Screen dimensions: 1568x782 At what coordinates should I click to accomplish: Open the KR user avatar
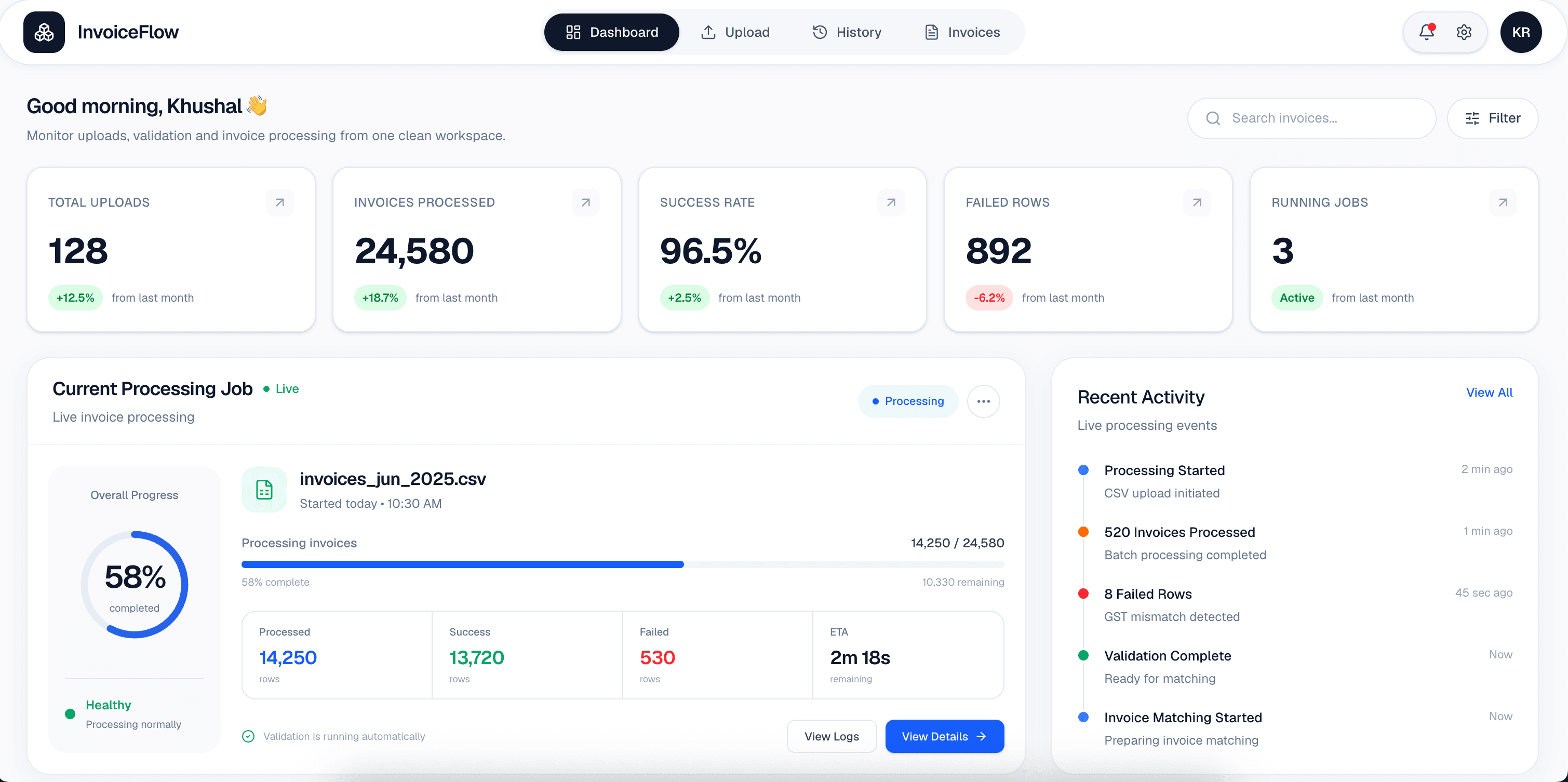[x=1521, y=32]
